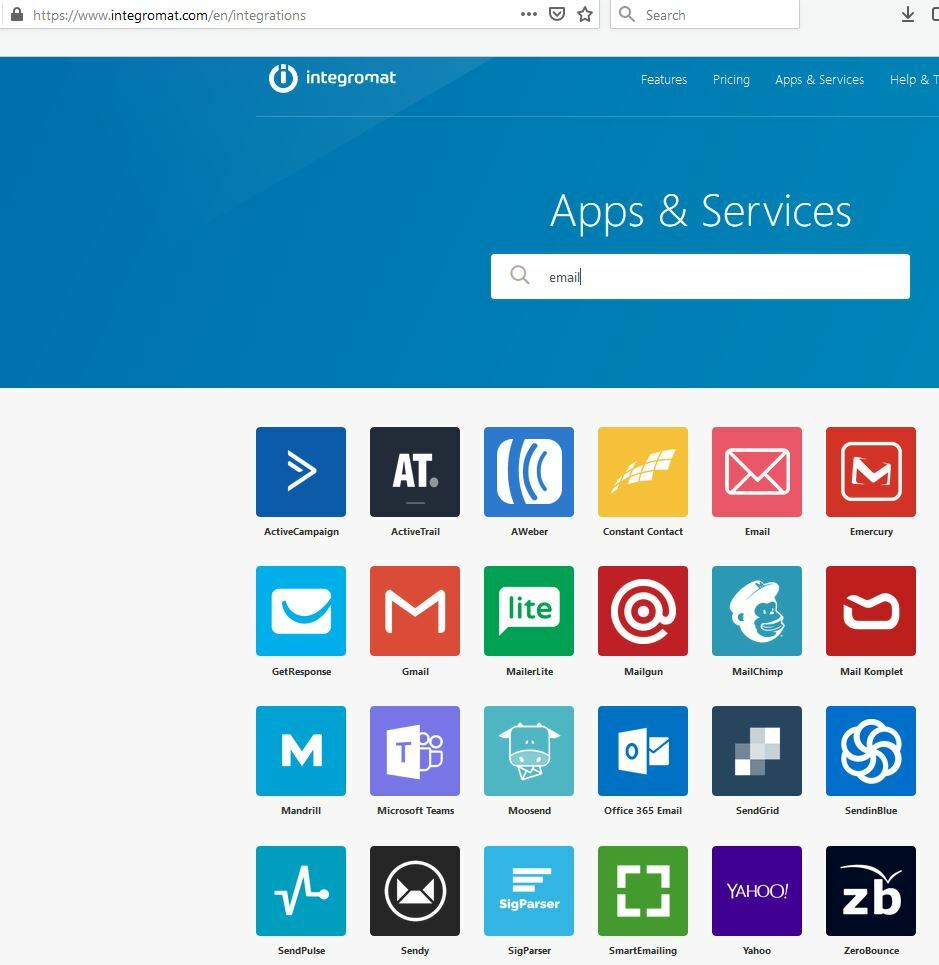Click the Microsoft Teams label text
939x965 pixels.
(x=415, y=811)
